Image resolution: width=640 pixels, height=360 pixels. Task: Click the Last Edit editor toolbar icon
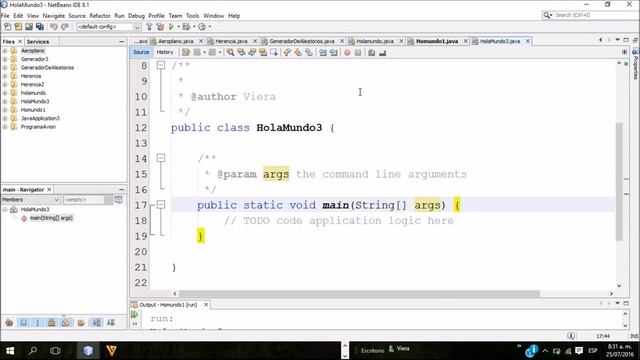186,52
